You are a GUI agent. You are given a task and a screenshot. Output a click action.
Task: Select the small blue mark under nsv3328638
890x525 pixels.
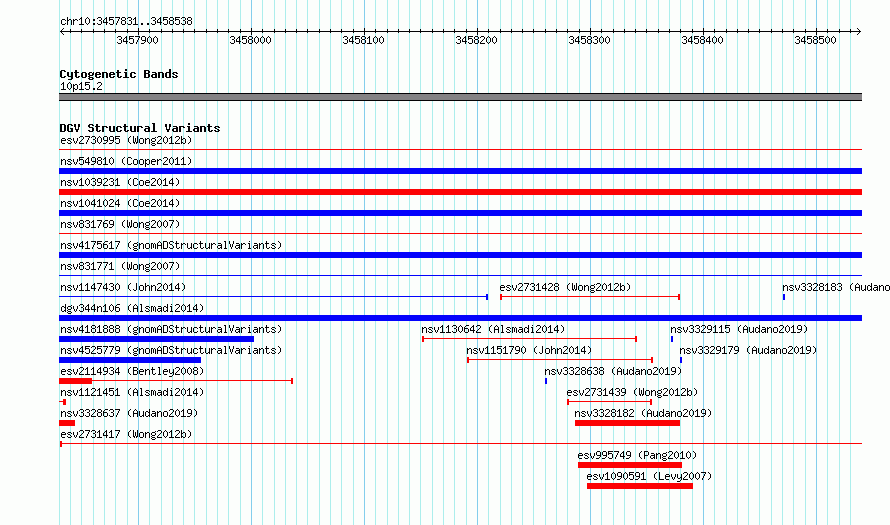click(x=546, y=381)
